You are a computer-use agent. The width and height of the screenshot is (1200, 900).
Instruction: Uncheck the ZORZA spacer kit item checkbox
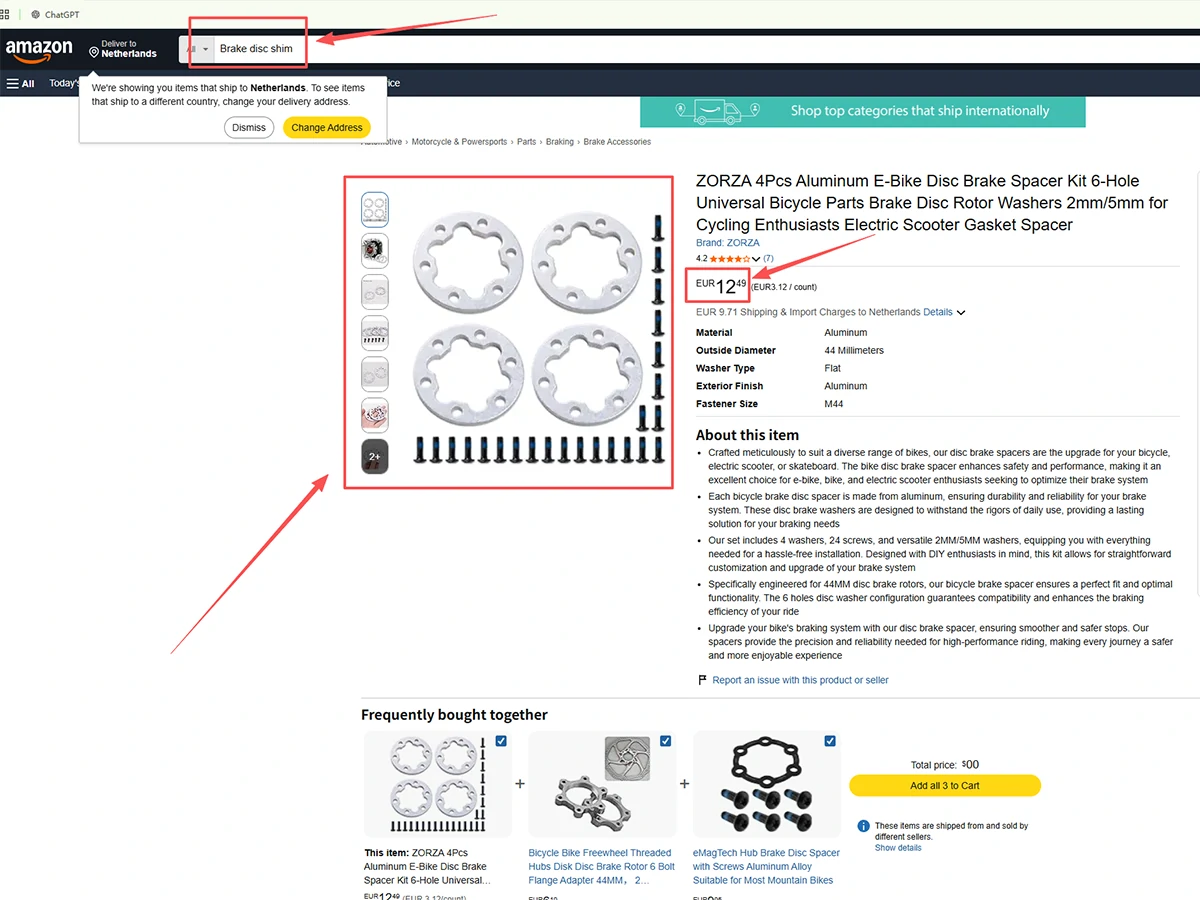pyautogui.click(x=501, y=741)
